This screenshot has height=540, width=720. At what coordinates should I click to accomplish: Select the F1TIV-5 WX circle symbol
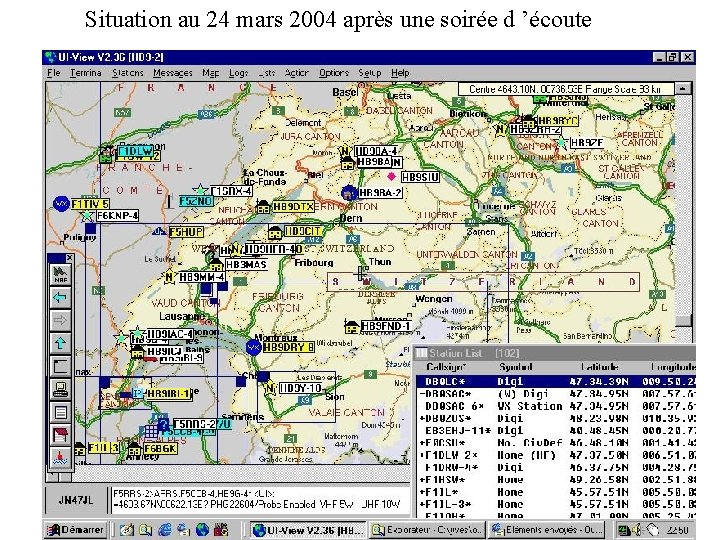coord(61,203)
